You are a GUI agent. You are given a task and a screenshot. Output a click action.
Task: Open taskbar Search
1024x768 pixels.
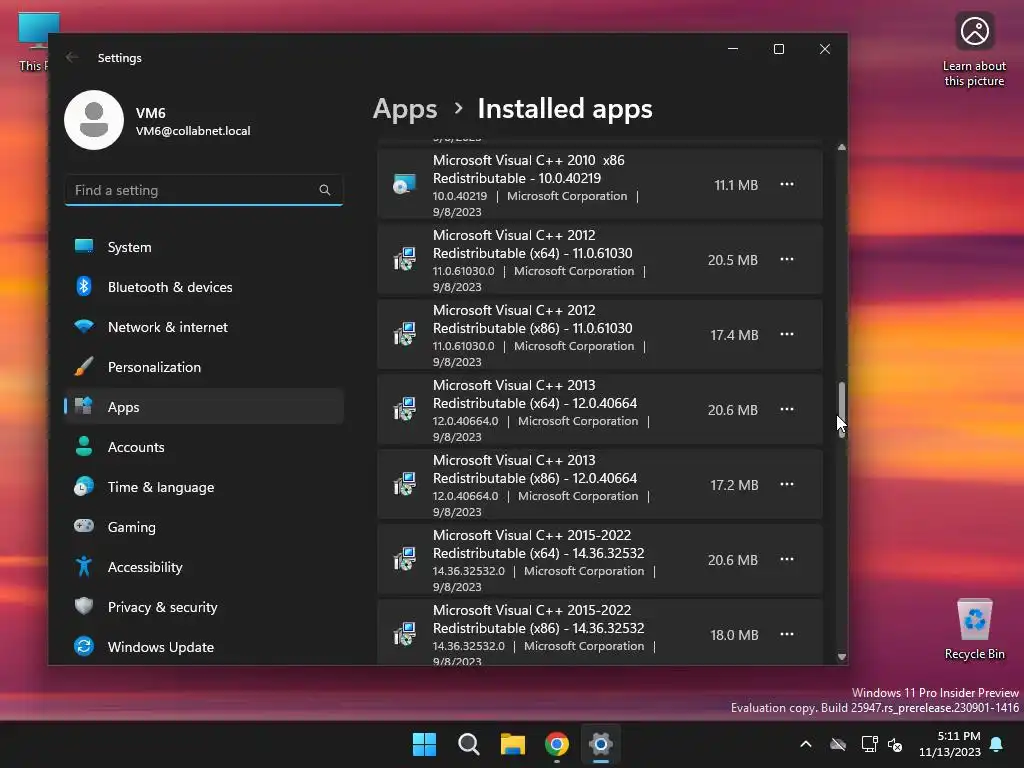tap(468, 744)
